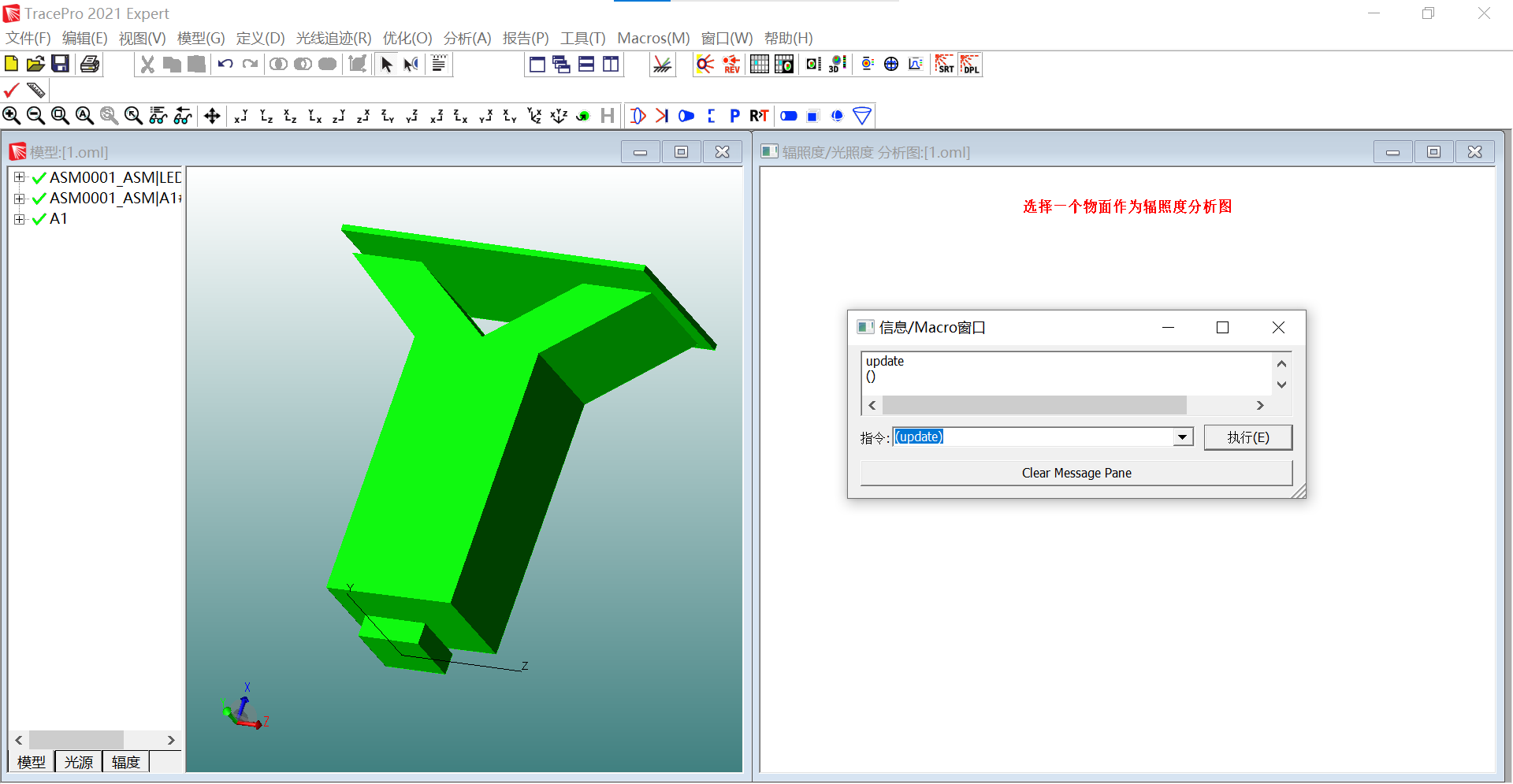Tile windows horizontally icon

tap(586, 64)
